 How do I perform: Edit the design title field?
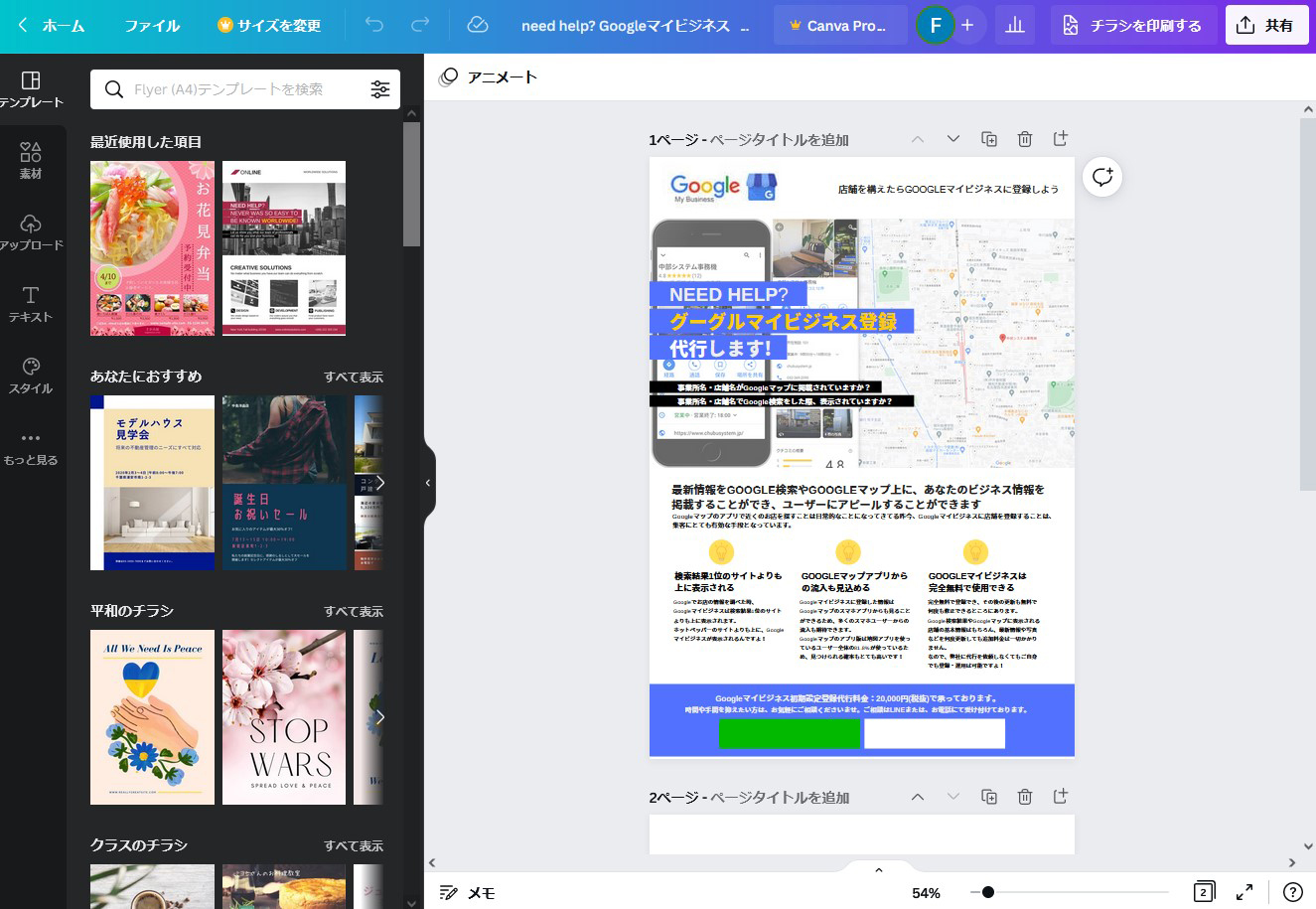[636, 26]
